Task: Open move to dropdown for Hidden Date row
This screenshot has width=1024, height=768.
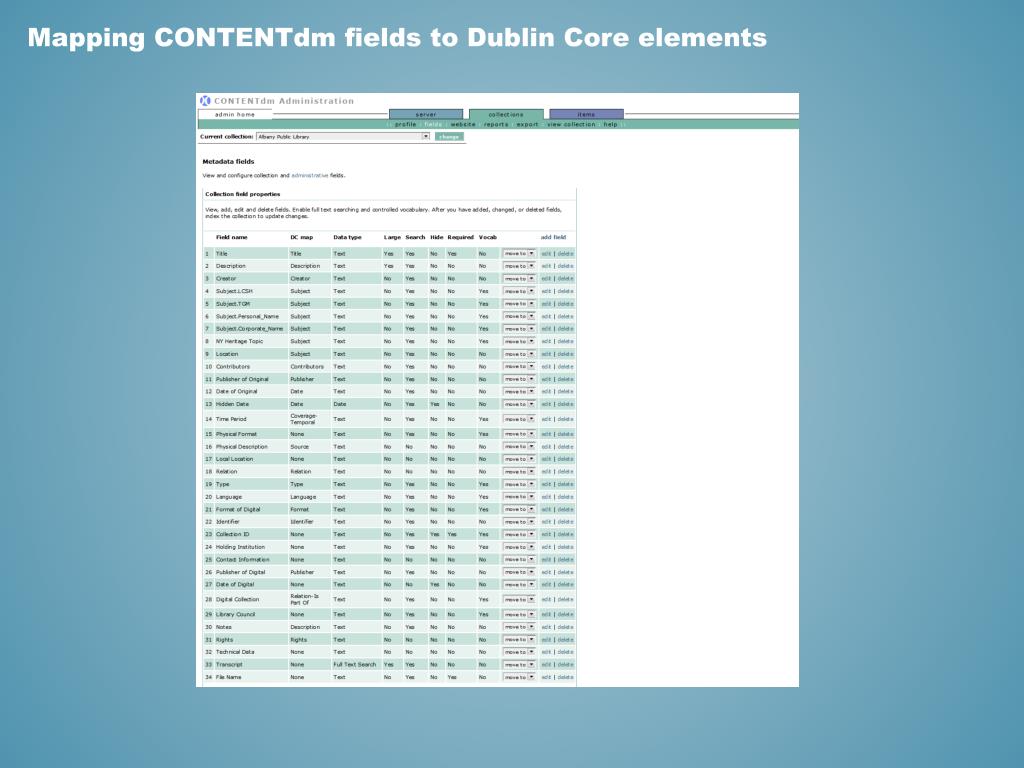Action: click(x=519, y=404)
